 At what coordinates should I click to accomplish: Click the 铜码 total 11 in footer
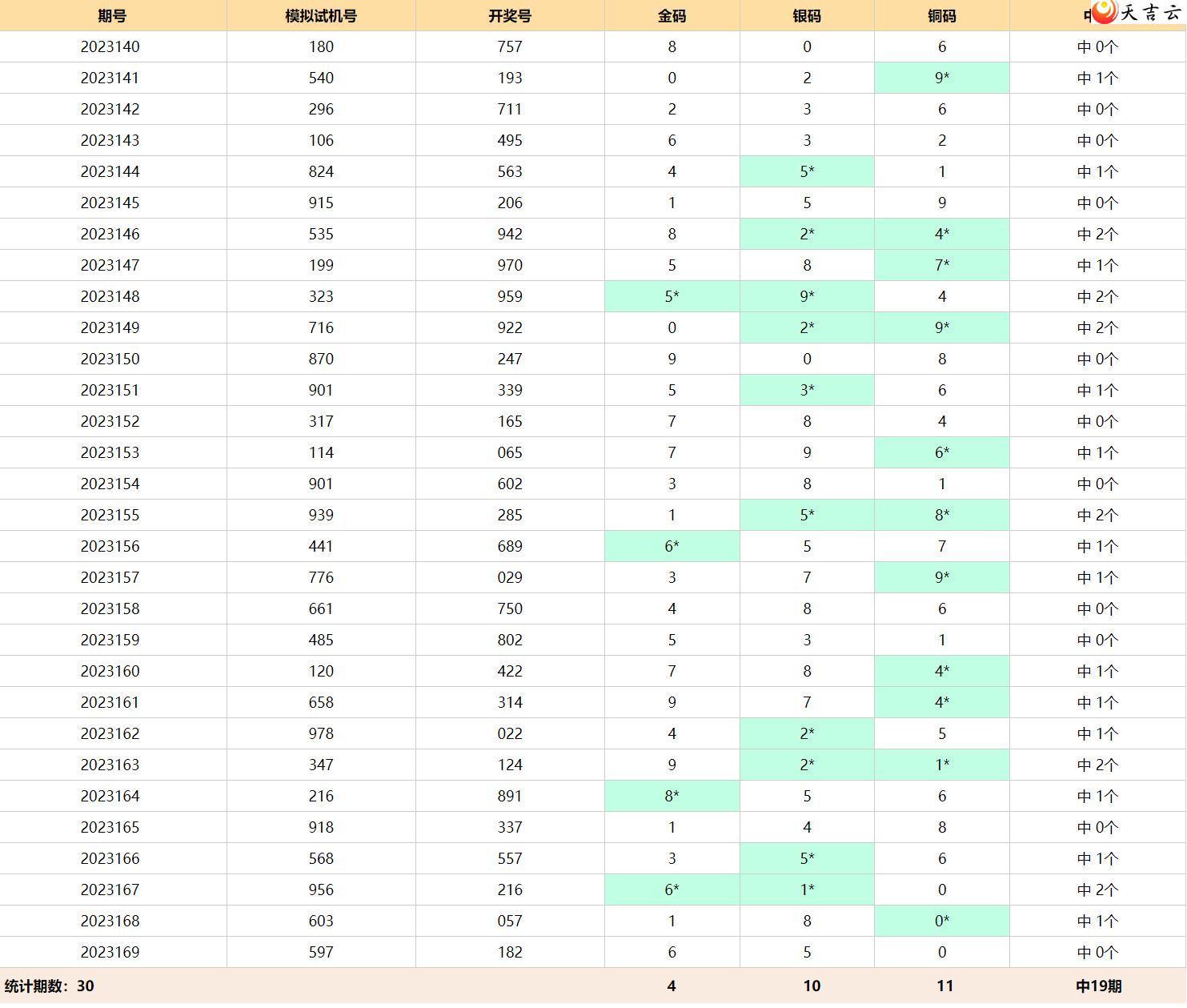[x=945, y=986]
